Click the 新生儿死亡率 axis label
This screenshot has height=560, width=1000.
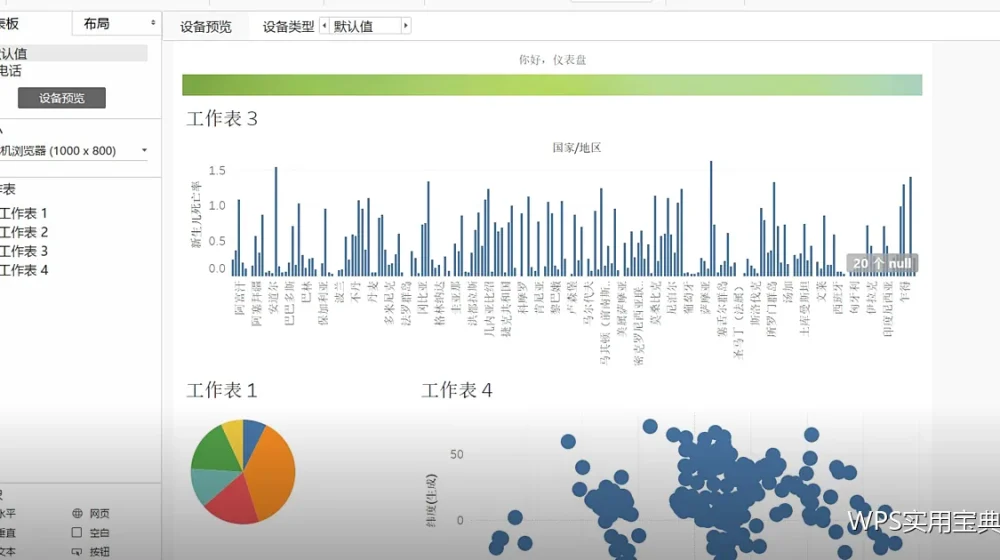click(196, 214)
